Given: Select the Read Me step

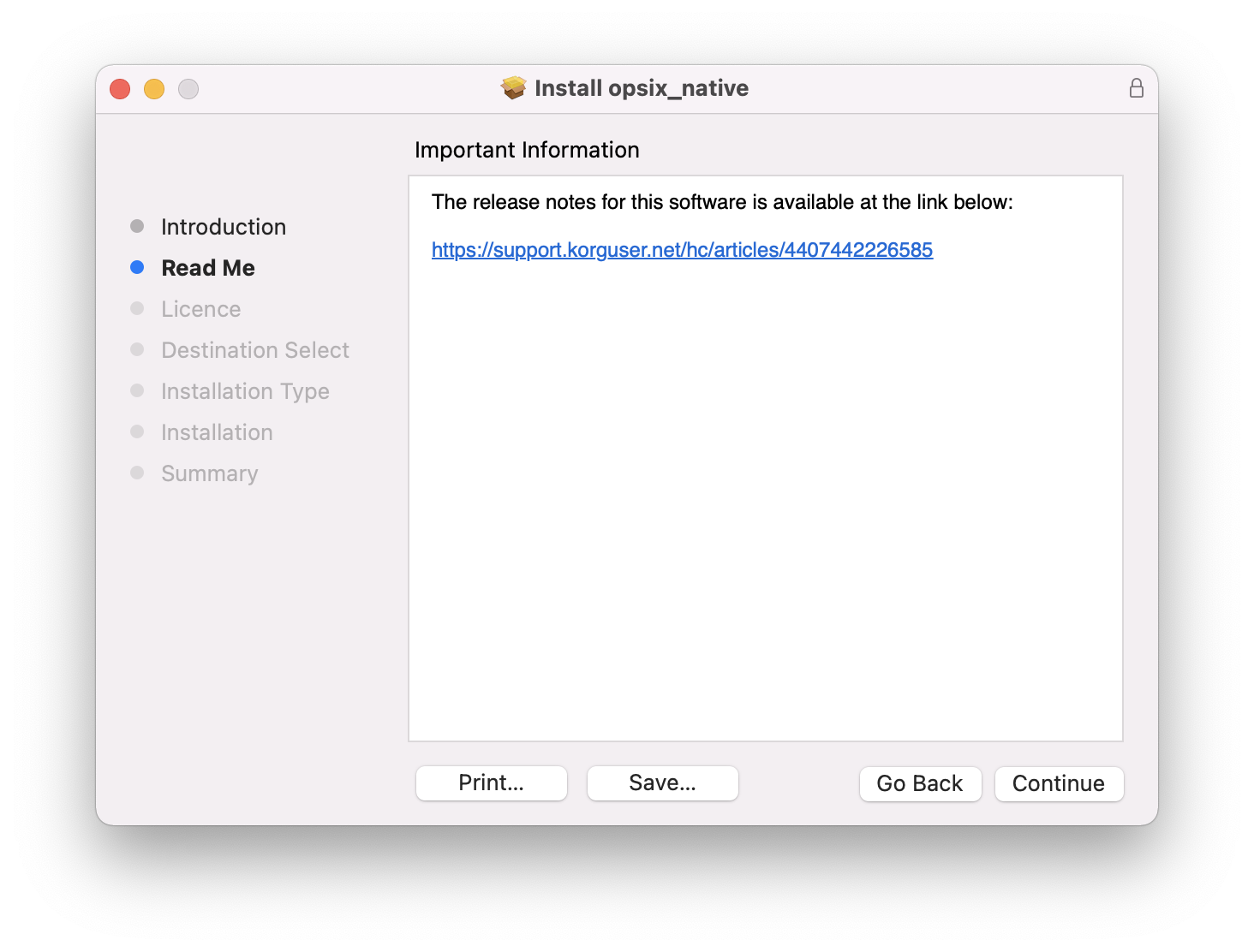Looking at the screenshot, I should 208,268.
